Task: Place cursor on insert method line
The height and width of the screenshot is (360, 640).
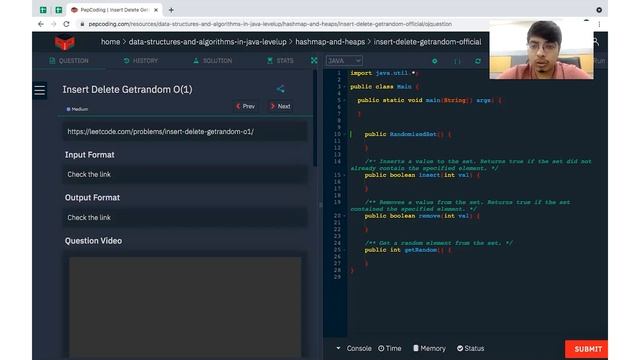Action: 422,175
